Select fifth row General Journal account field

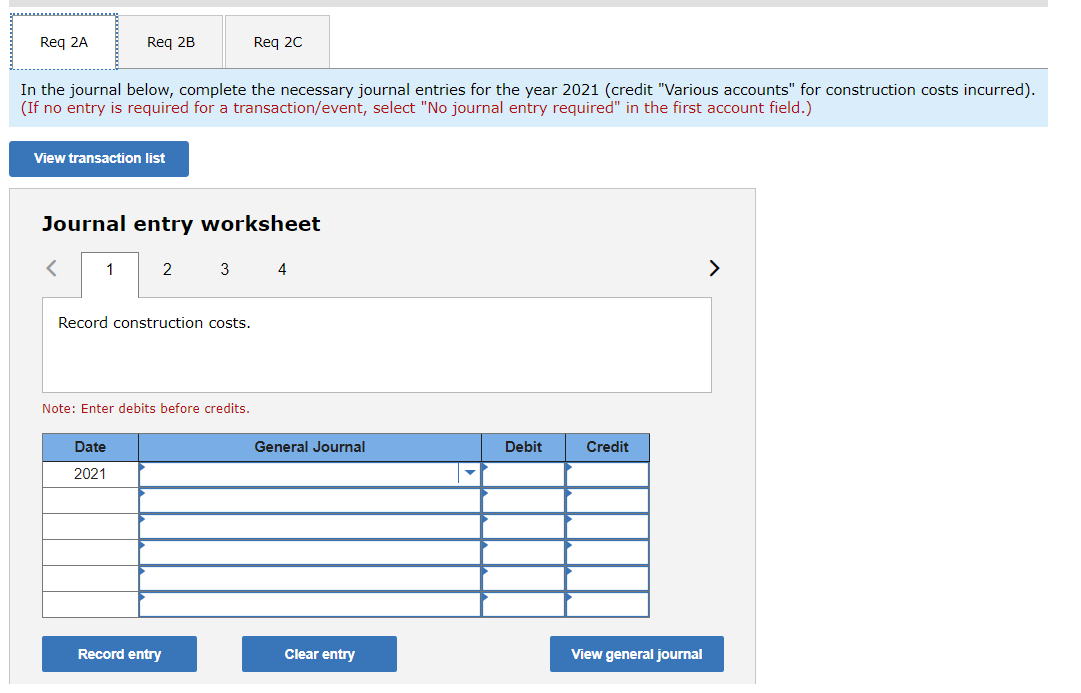point(310,578)
